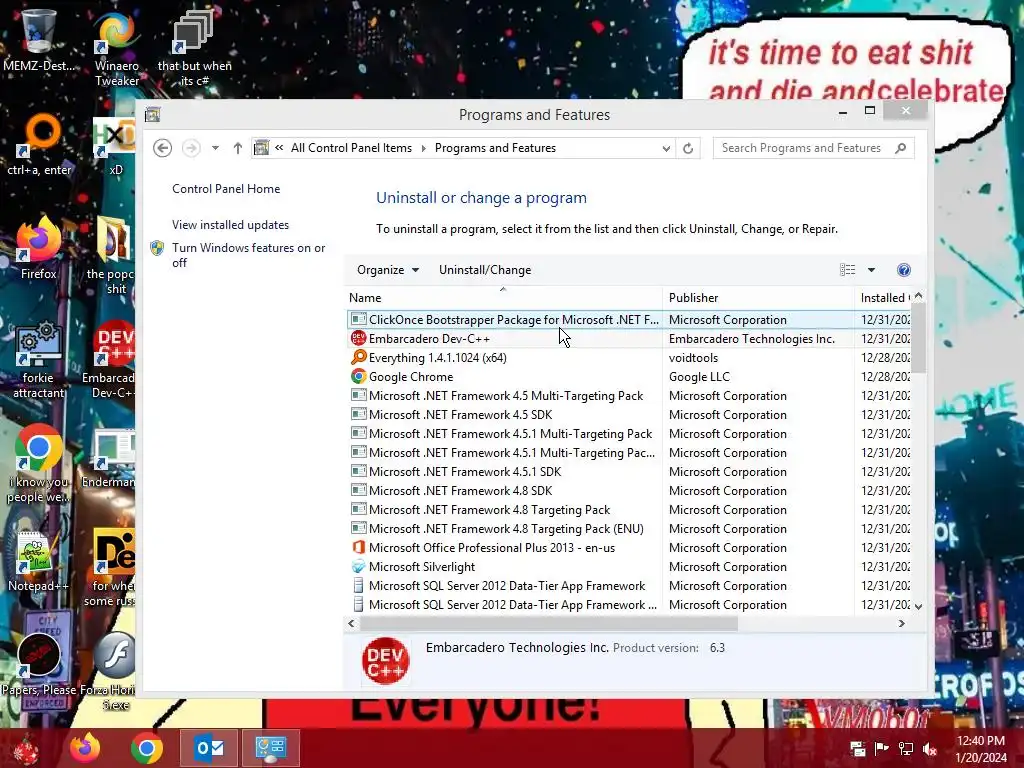Select Microsoft .NET Framework 4.5 SDK

pyautogui.click(x=628, y=415)
